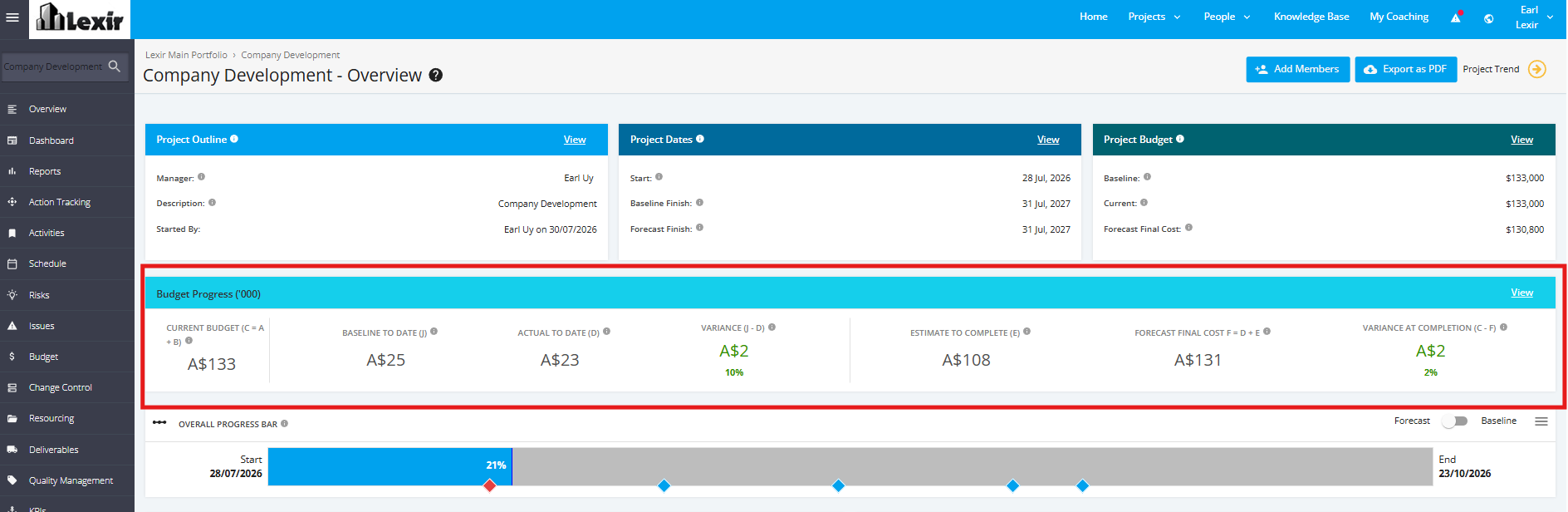Click the A$133 current budget value
Screen dimensions: 1568x512
[x=212, y=364]
